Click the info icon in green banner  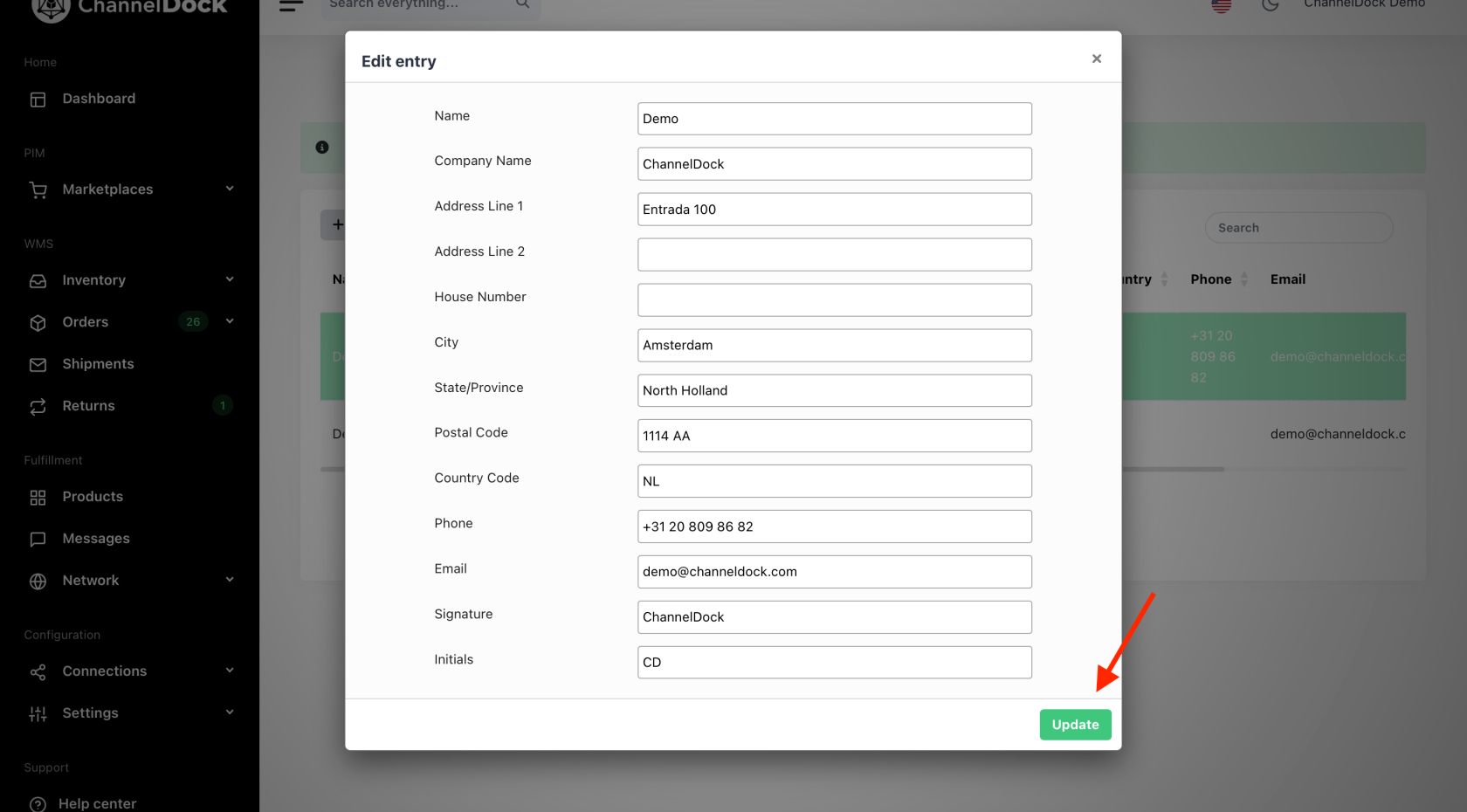[x=322, y=148]
